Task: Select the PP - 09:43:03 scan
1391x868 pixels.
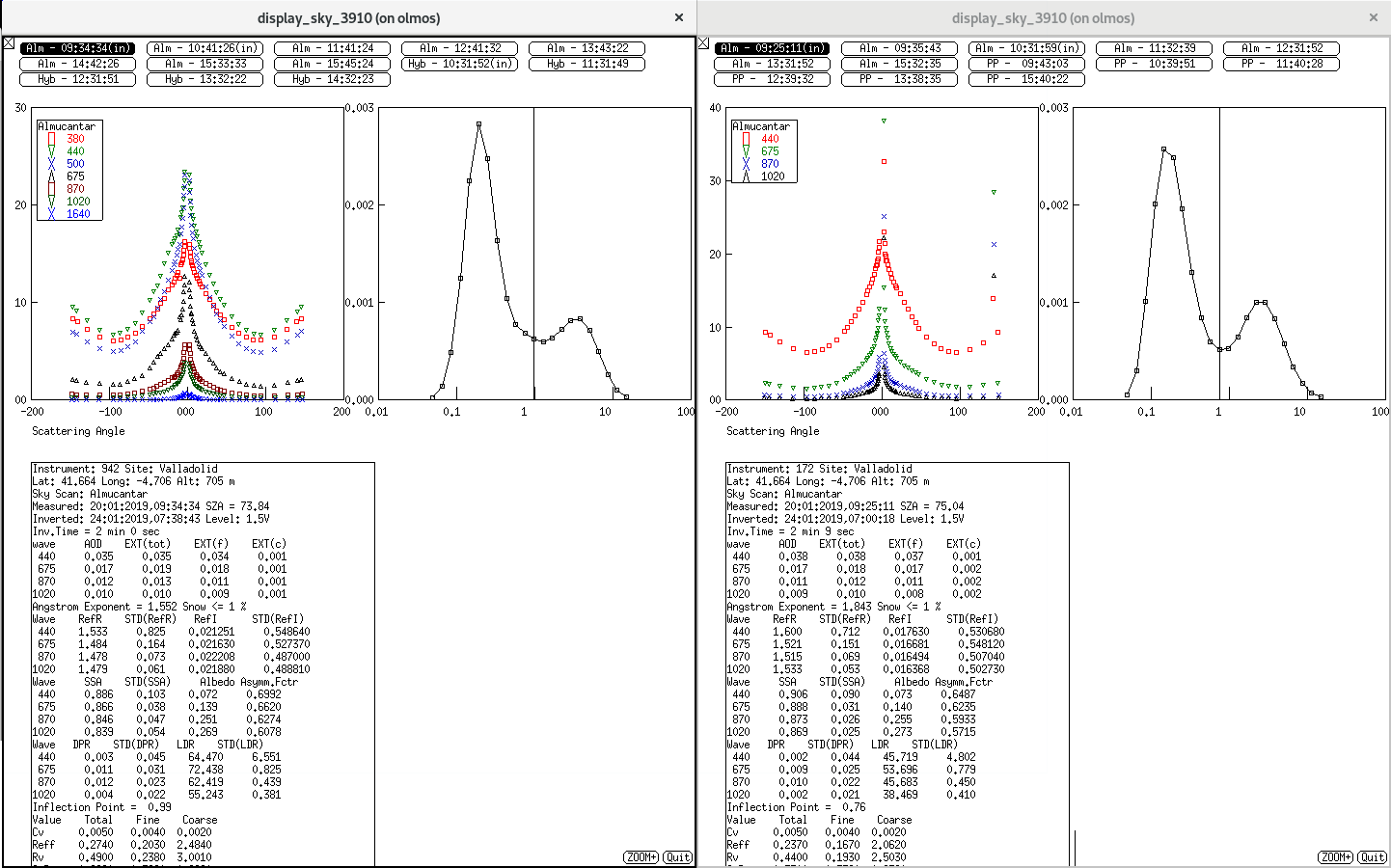Action: [x=1026, y=64]
